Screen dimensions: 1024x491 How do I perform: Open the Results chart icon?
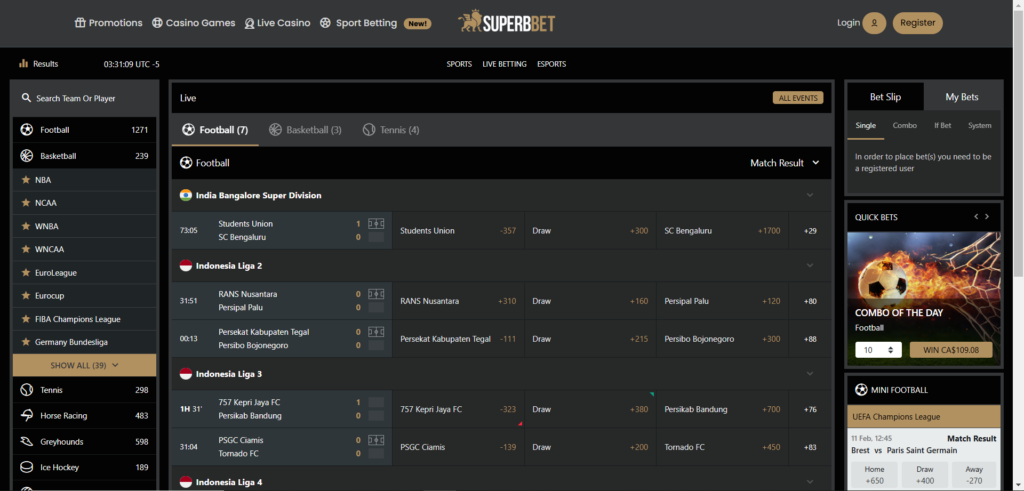tap(23, 63)
